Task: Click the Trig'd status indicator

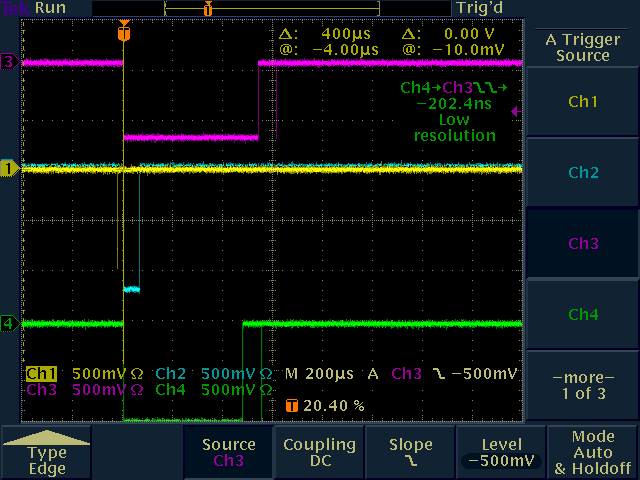Action: (480, 8)
